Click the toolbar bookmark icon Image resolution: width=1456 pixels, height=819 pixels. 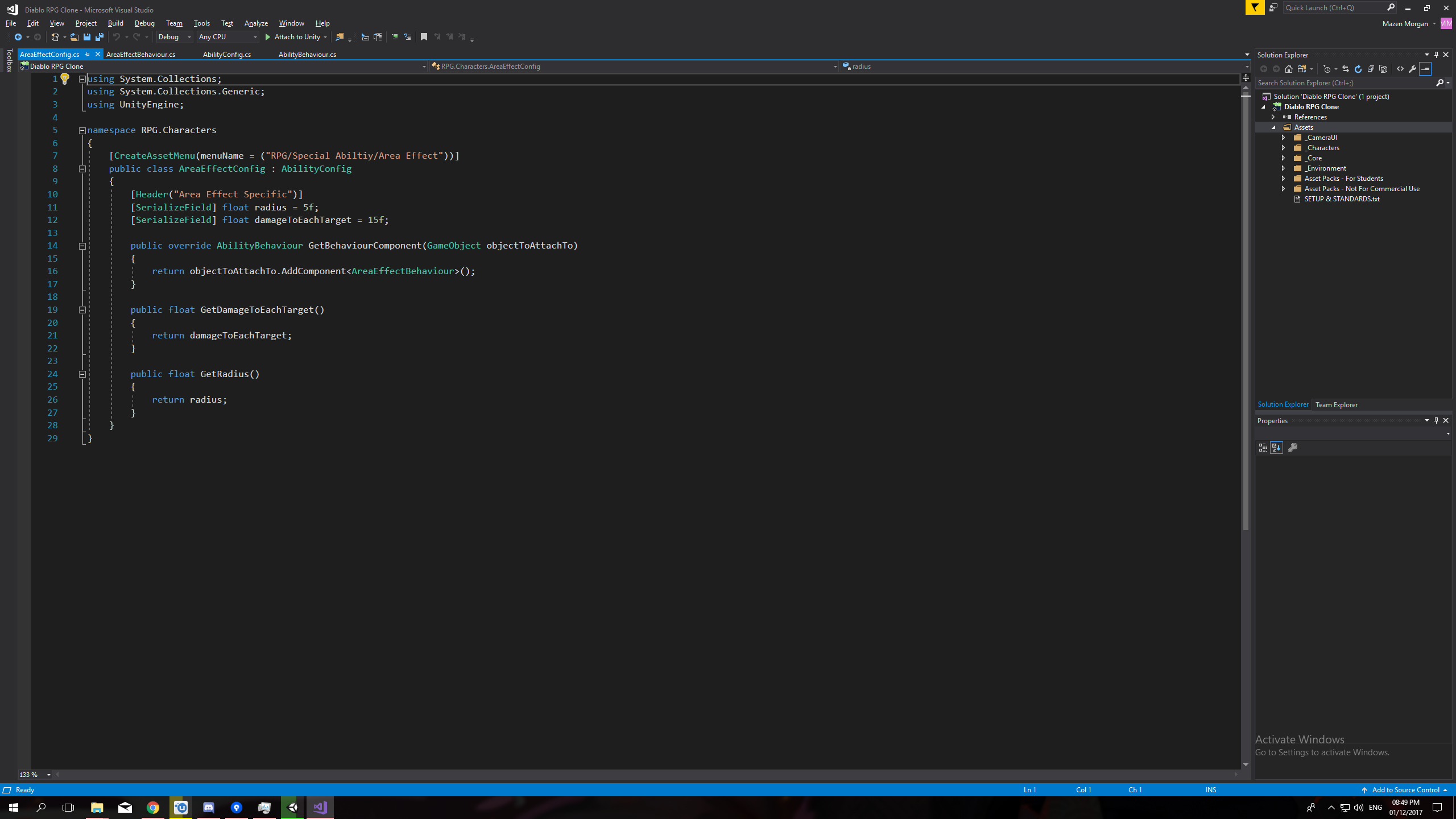[424, 37]
